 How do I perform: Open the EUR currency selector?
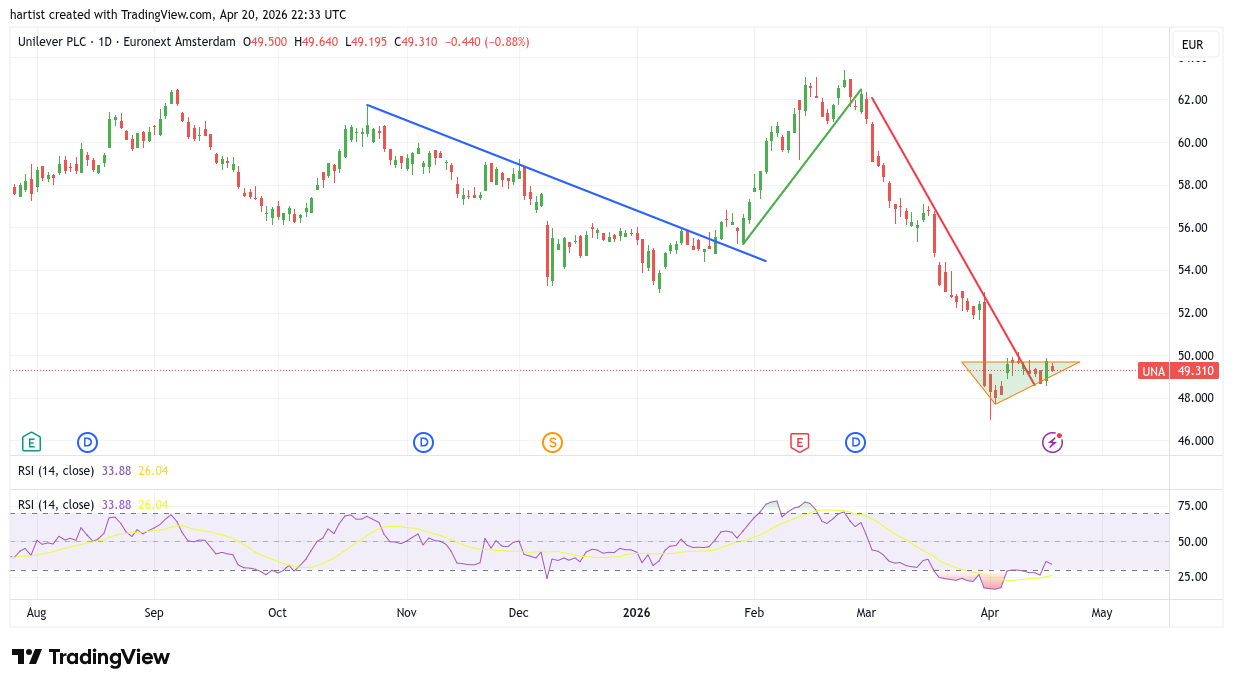click(1195, 45)
